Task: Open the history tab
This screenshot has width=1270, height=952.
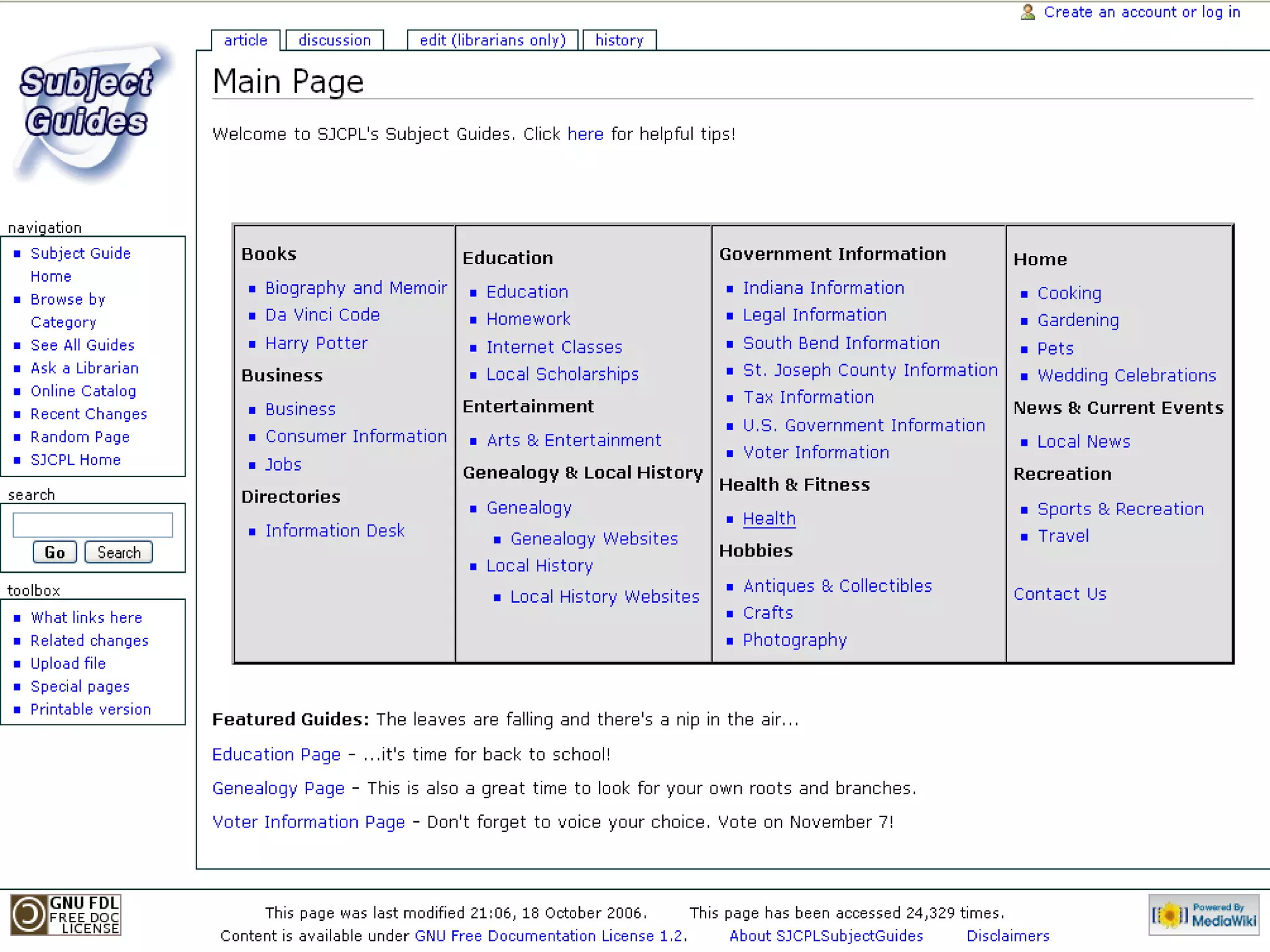Action: 619,40
